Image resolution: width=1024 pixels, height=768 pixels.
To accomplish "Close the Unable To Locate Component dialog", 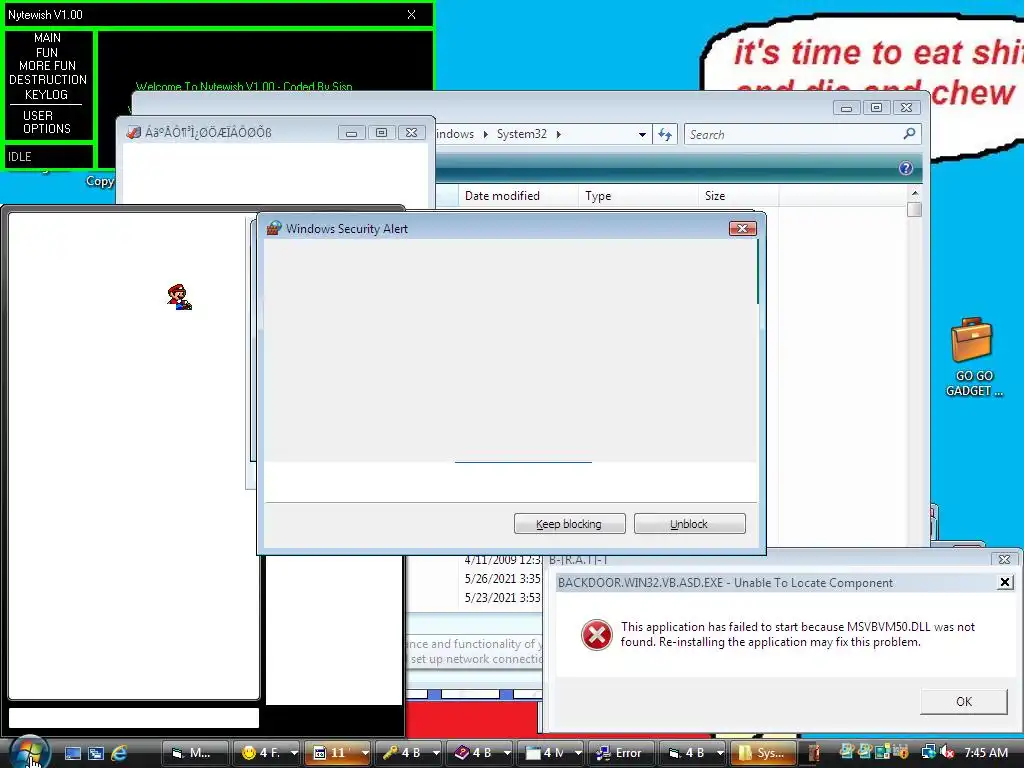I will coord(1006,582).
